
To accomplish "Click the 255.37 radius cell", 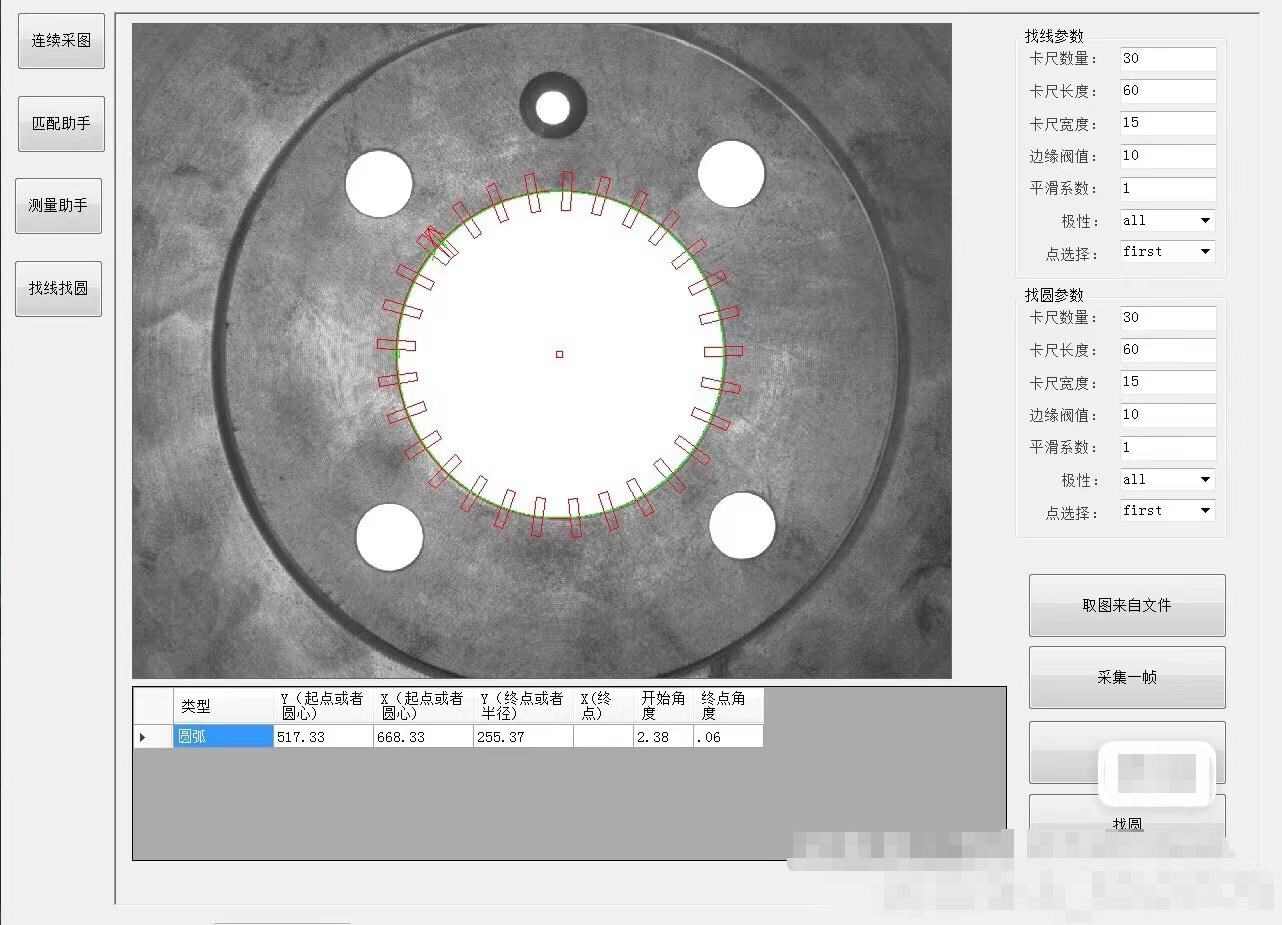I will point(523,737).
